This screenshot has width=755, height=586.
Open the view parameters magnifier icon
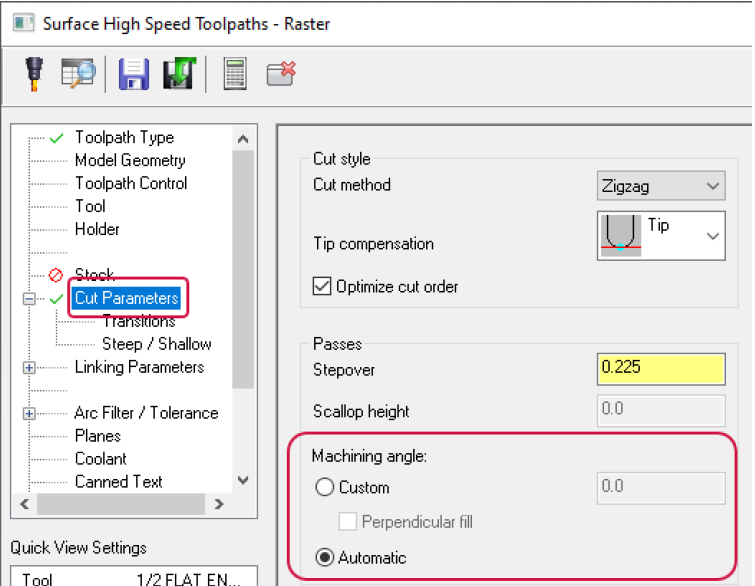point(78,74)
